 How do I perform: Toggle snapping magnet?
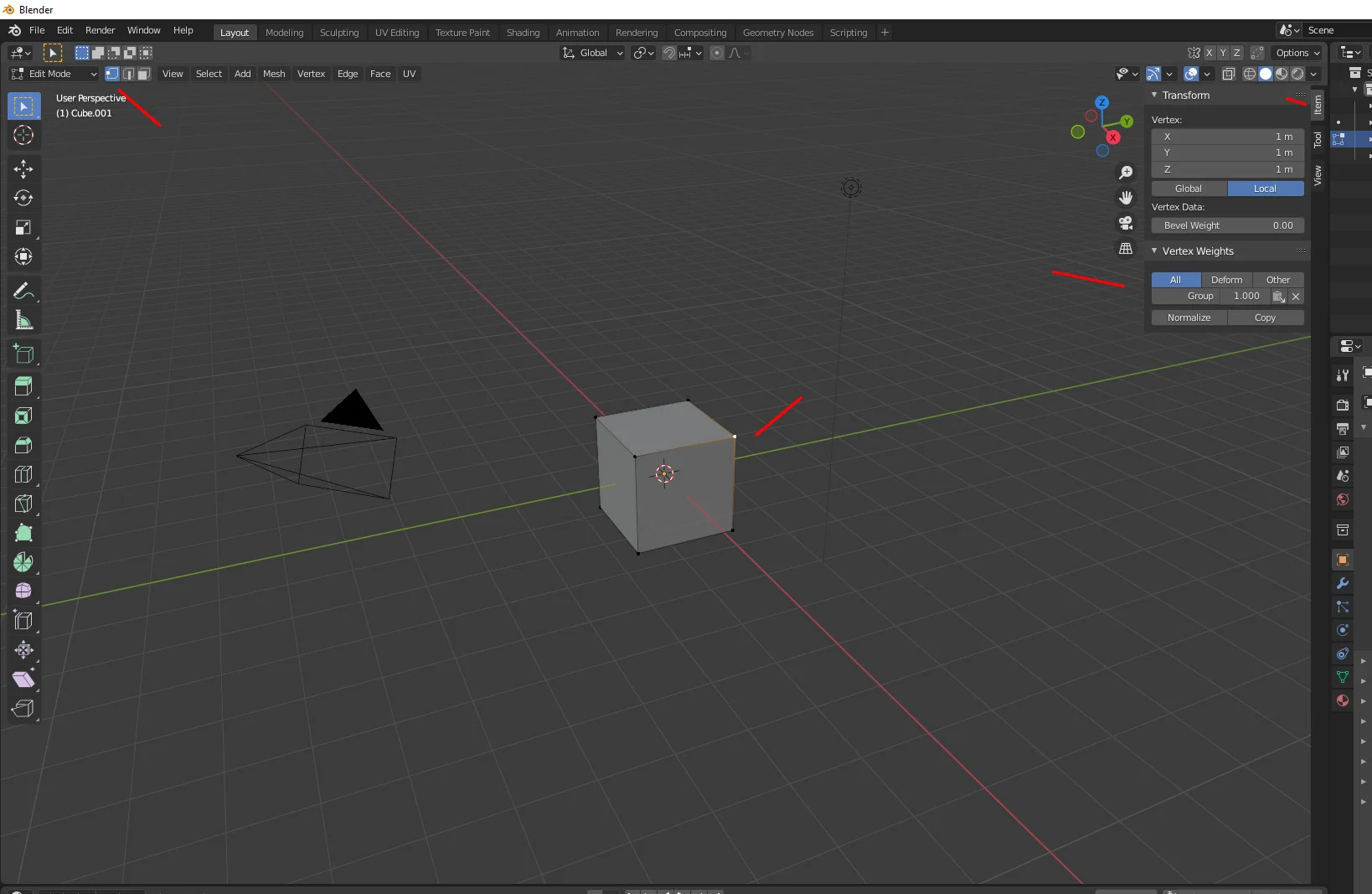[668, 53]
